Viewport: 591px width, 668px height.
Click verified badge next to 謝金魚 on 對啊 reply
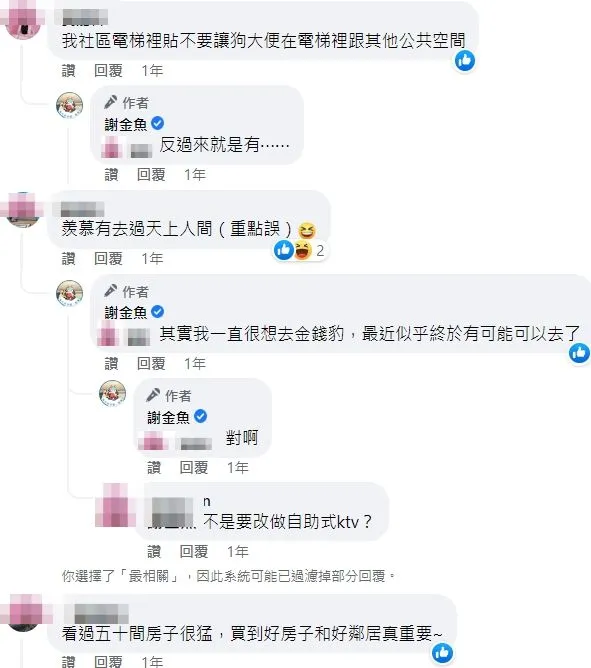pos(201,416)
